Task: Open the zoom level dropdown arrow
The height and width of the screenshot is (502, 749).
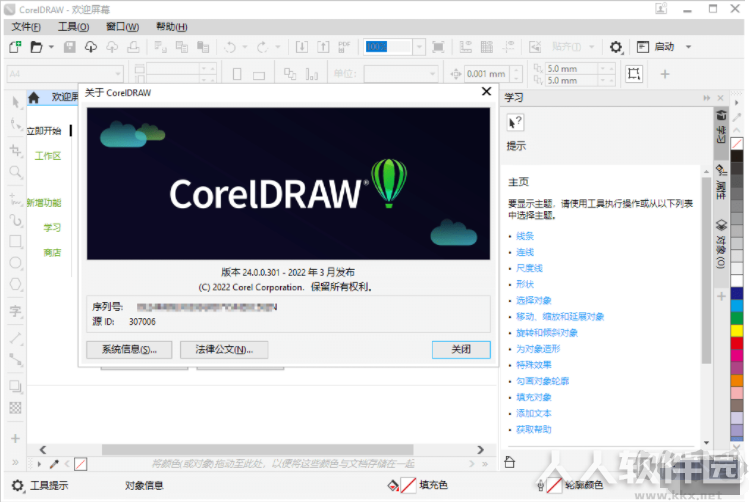Action: coord(419,47)
